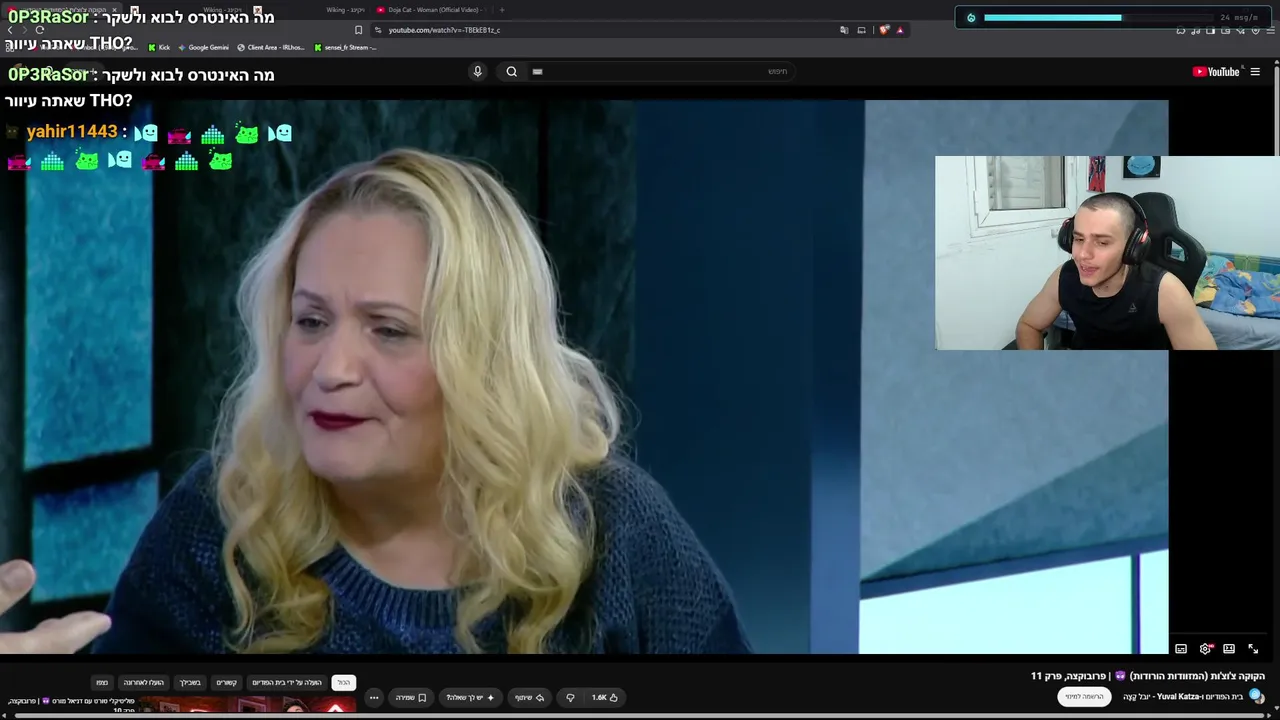
Task: Toggle theater mode on the player
Action: [1229, 649]
